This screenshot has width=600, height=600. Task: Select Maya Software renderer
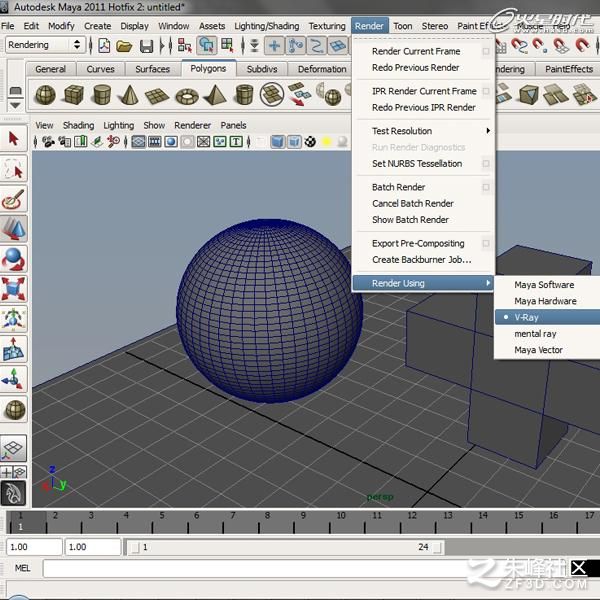544,285
